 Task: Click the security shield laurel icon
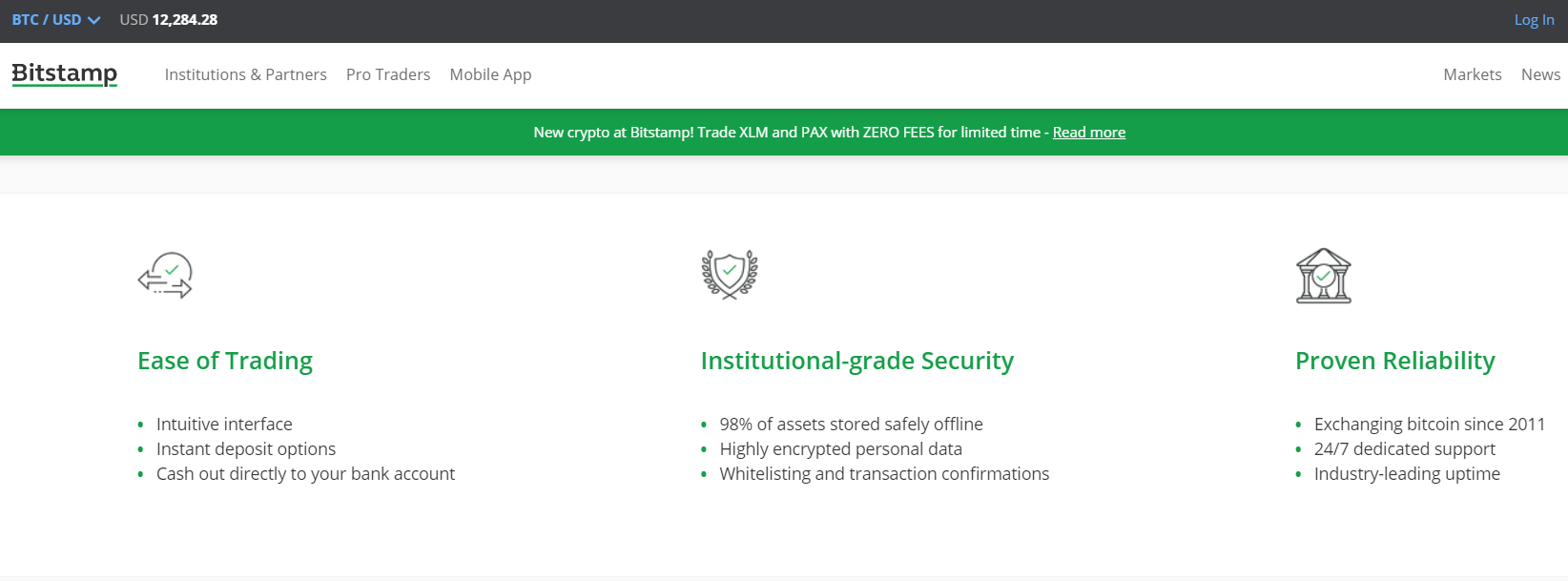(x=730, y=276)
